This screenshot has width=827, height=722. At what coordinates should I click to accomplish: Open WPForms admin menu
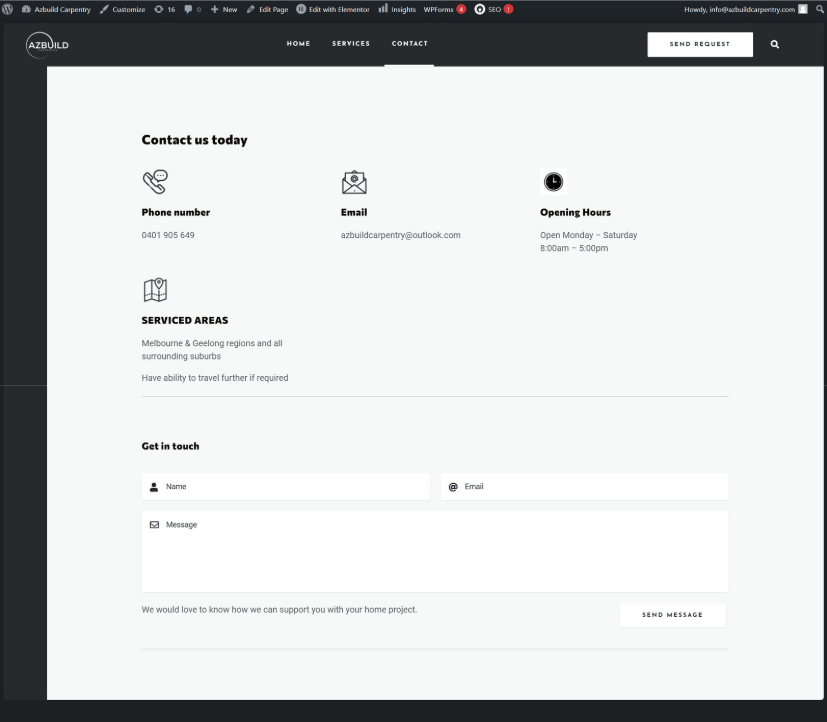click(445, 9)
